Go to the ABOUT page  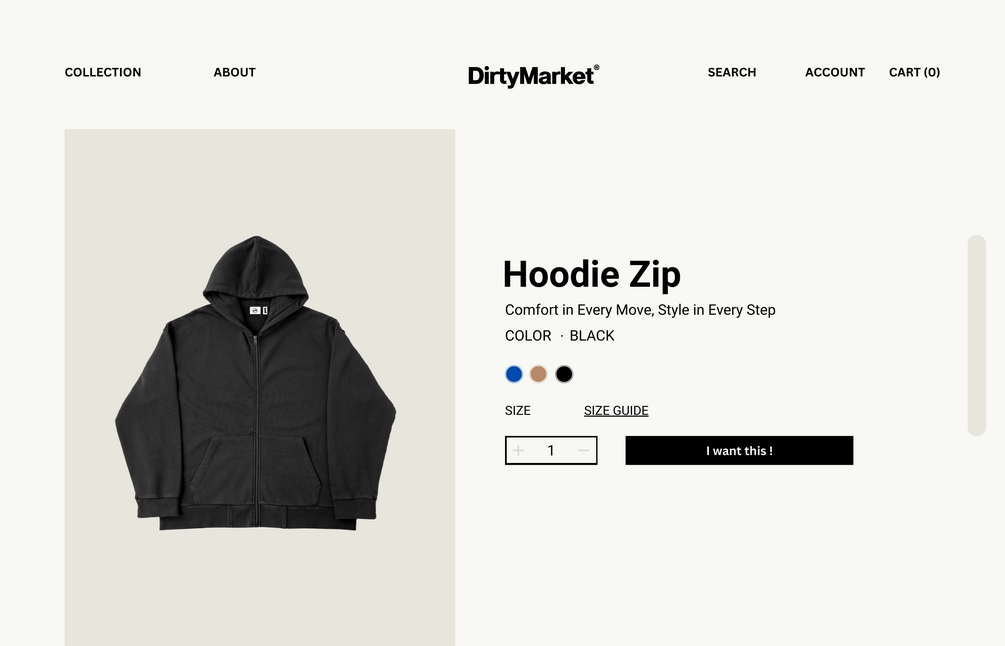[x=235, y=72]
